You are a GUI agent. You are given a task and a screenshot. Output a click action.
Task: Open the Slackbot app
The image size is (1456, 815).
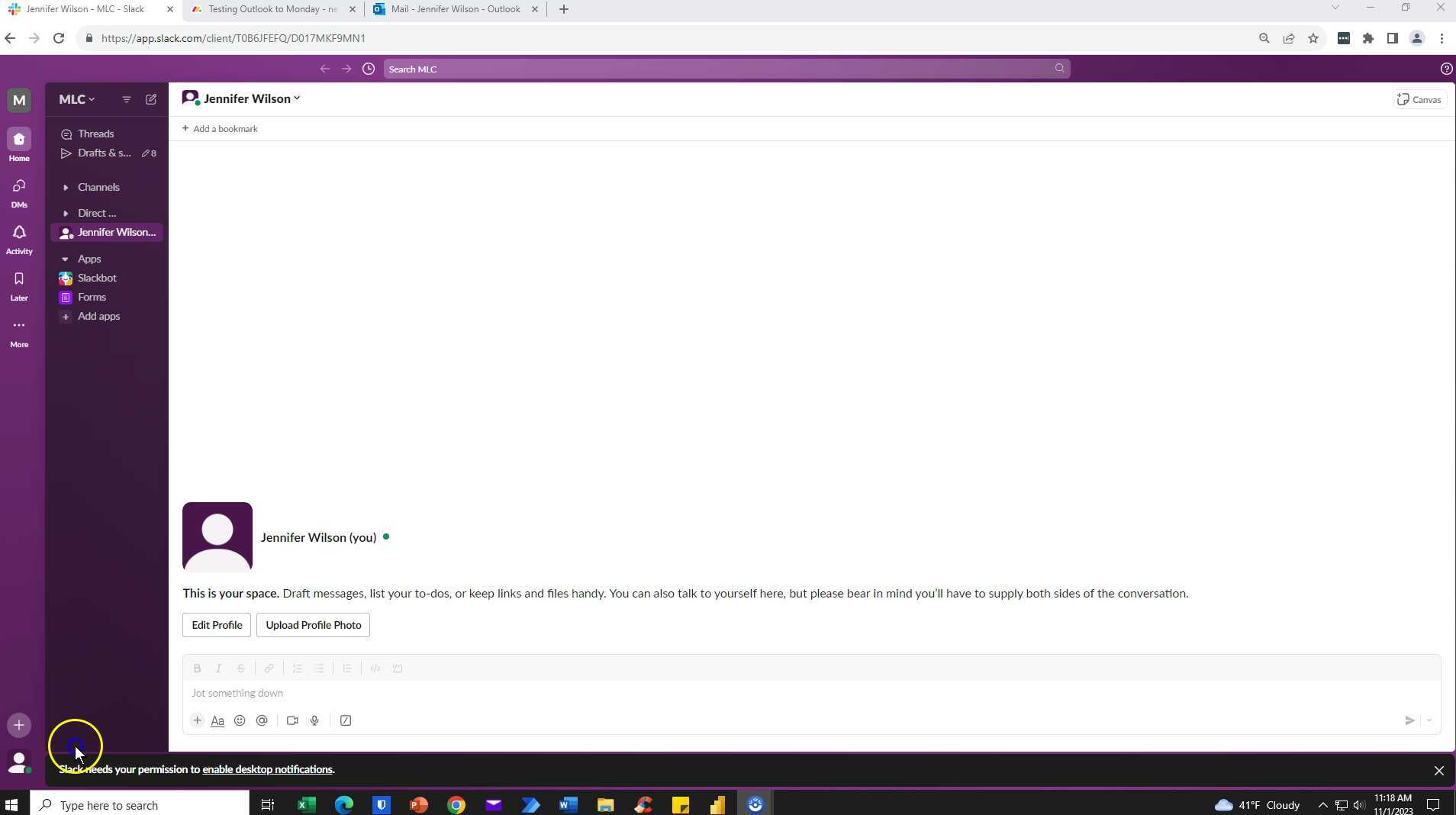96,278
